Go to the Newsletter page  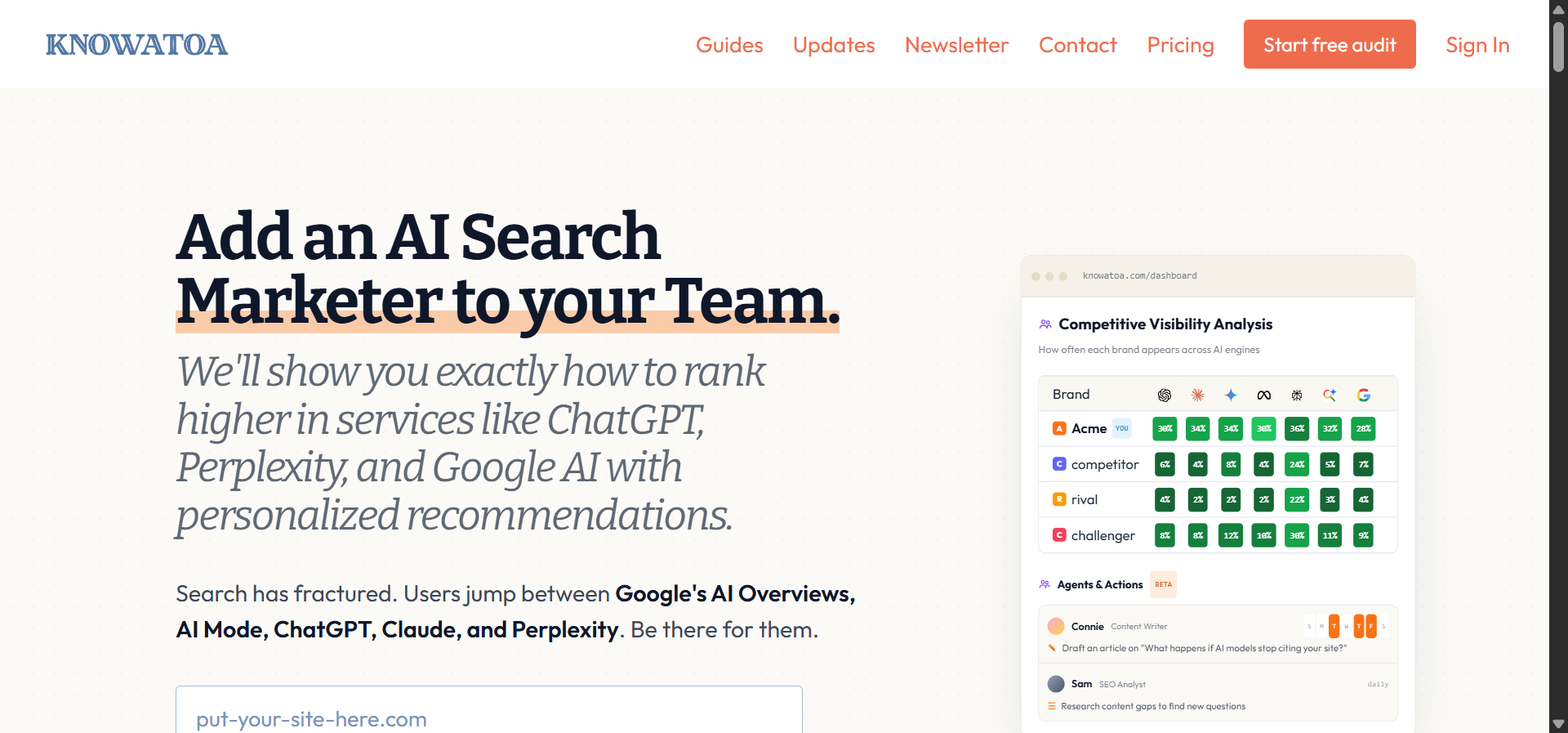coord(956,45)
